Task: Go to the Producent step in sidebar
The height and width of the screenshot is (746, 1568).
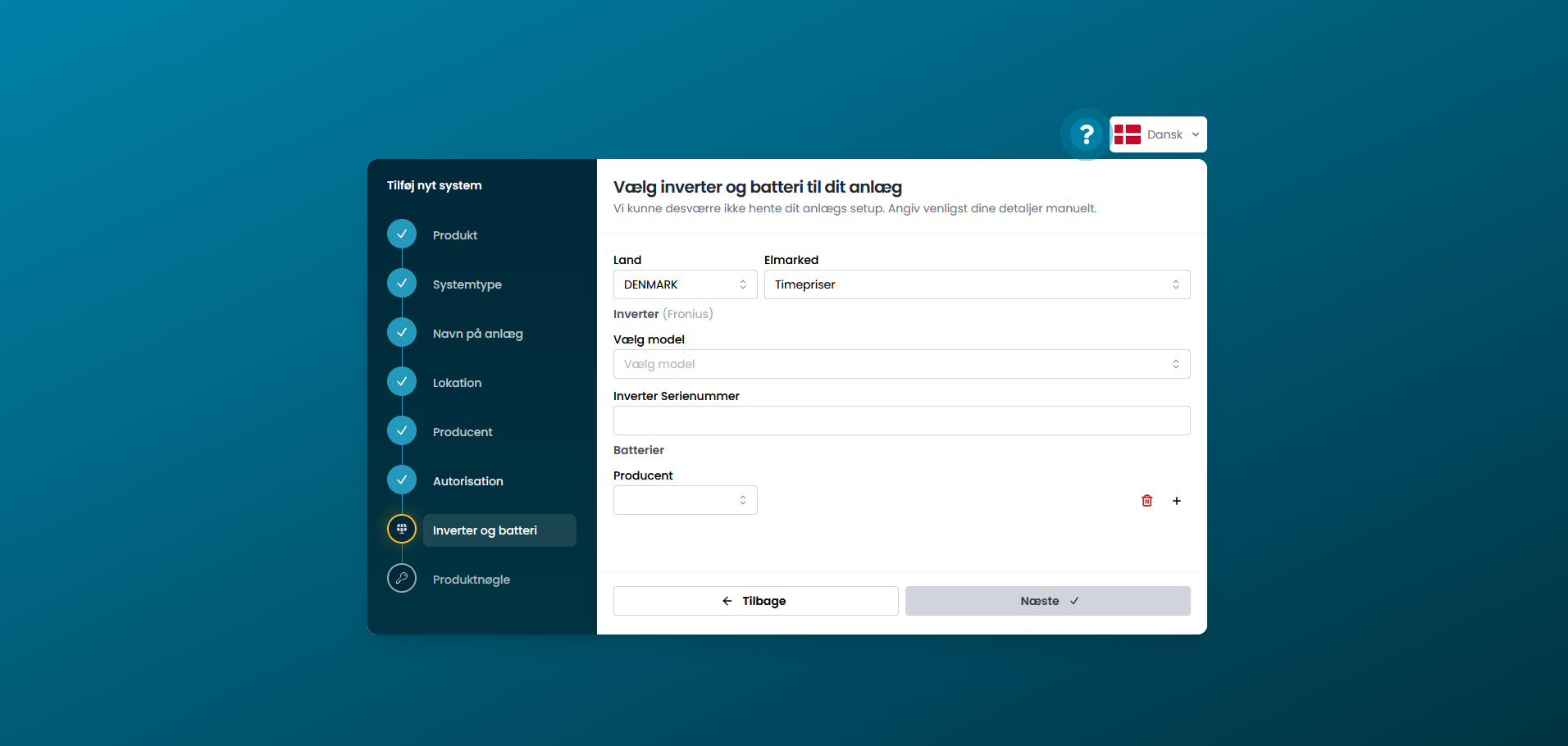Action: (463, 432)
